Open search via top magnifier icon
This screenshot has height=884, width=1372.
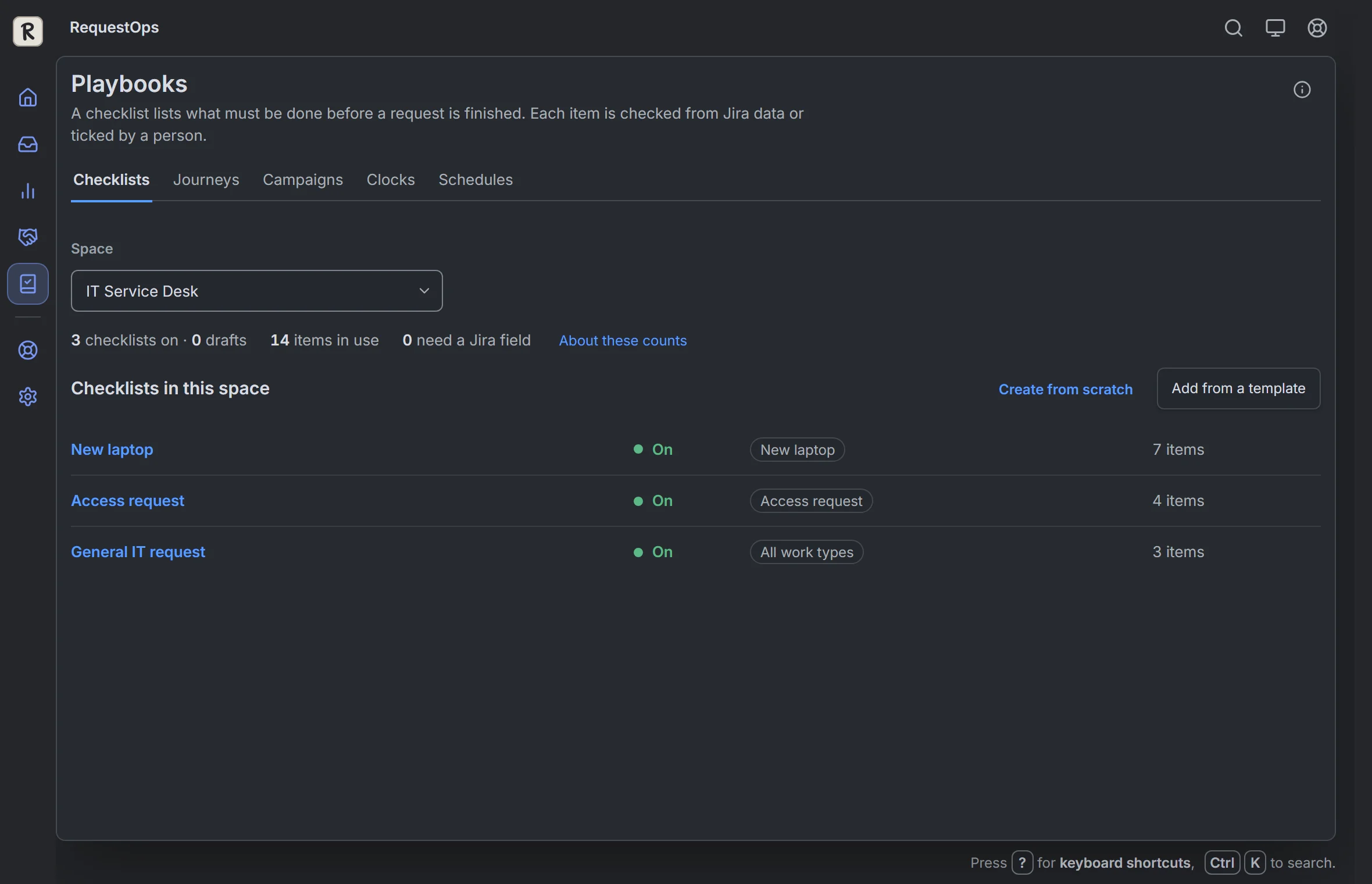pyautogui.click(x=1233, y=28)
